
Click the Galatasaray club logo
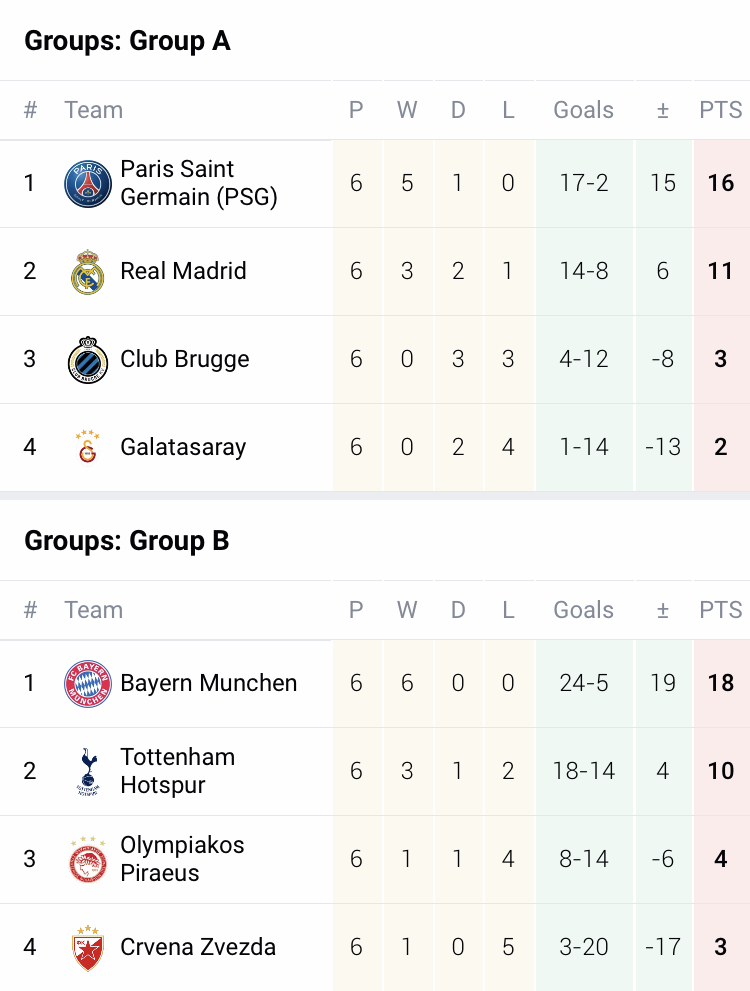click(x=88, y=447)
